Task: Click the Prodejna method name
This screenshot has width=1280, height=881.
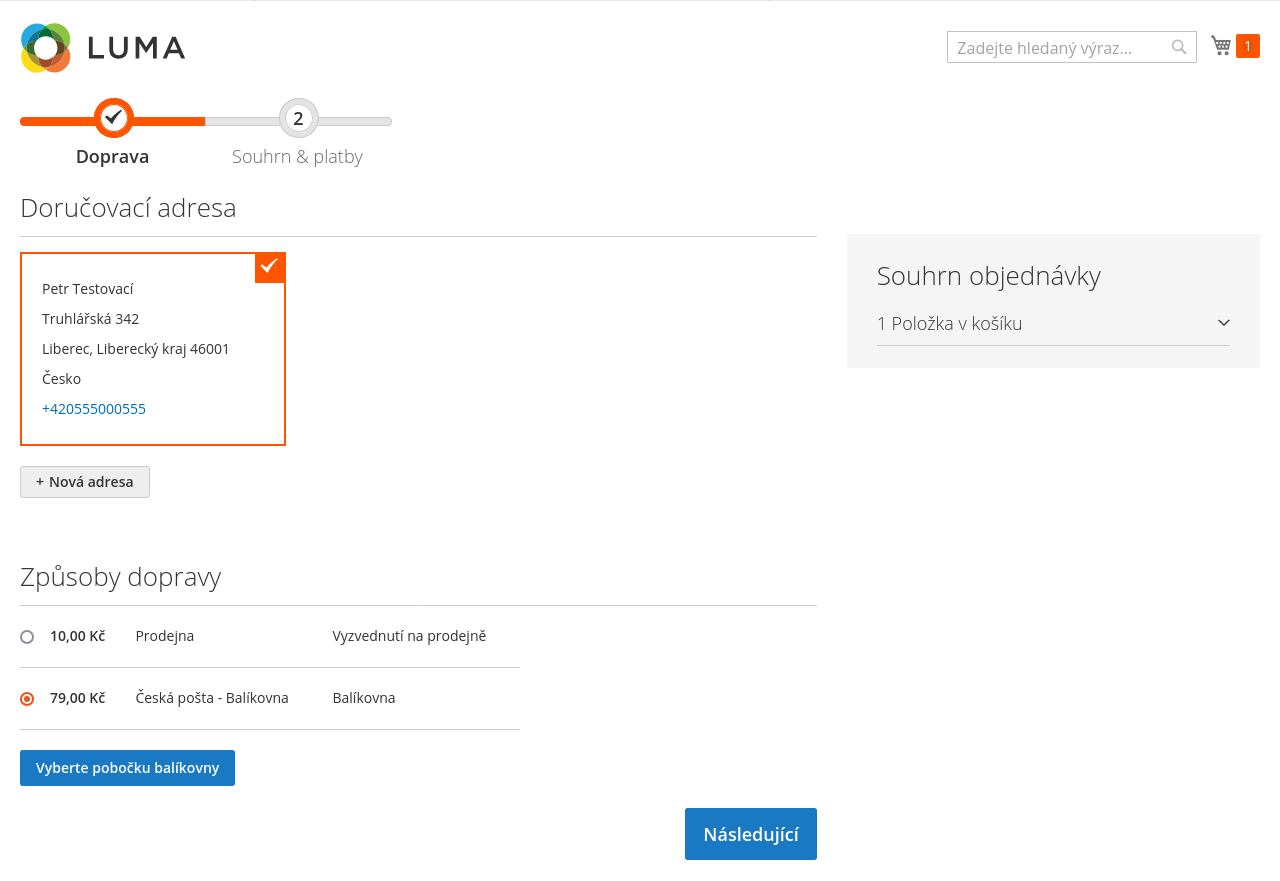Action: coord(165,636)
